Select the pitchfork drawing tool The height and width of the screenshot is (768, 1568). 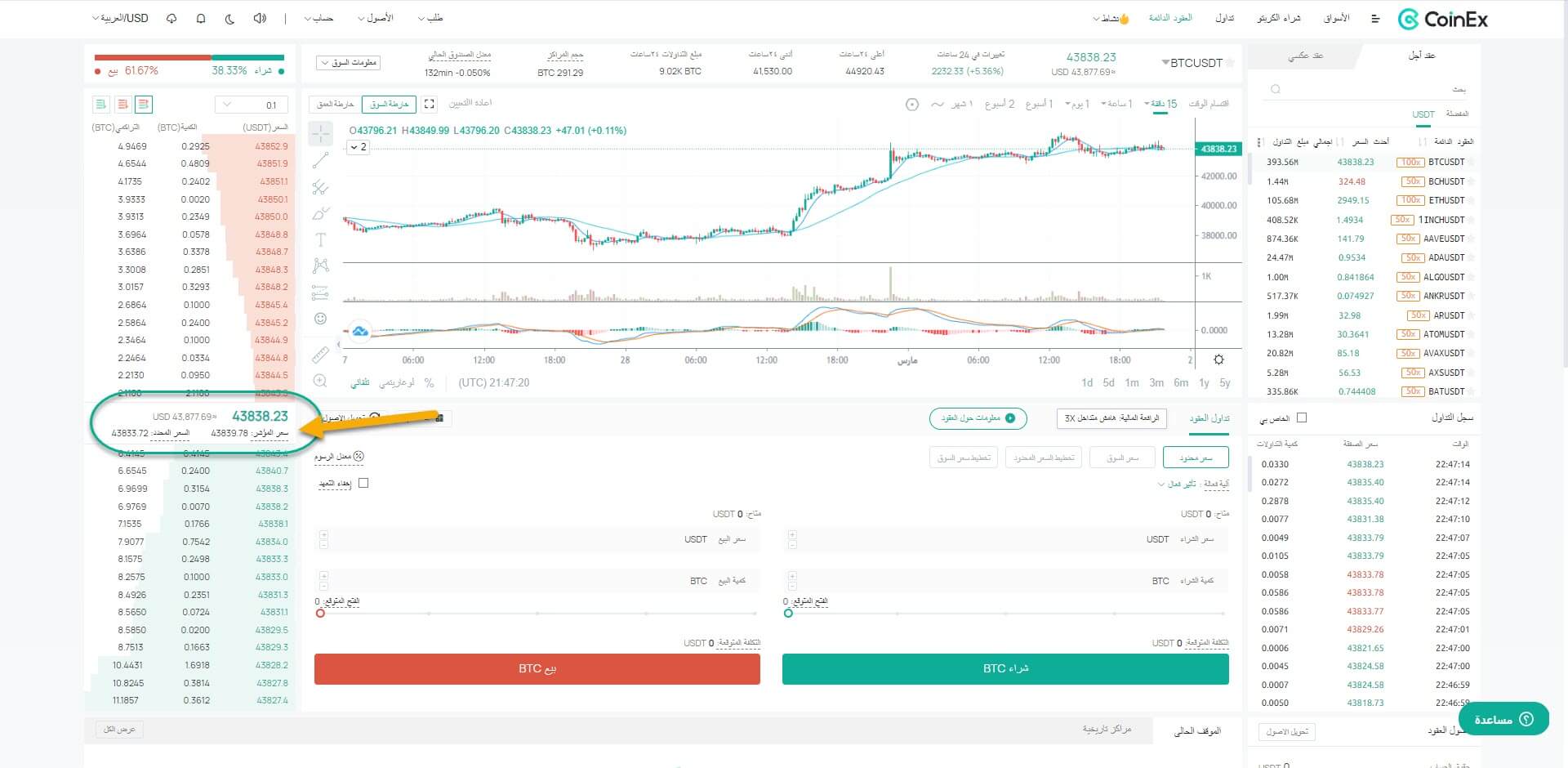click(x=320, y=187)
